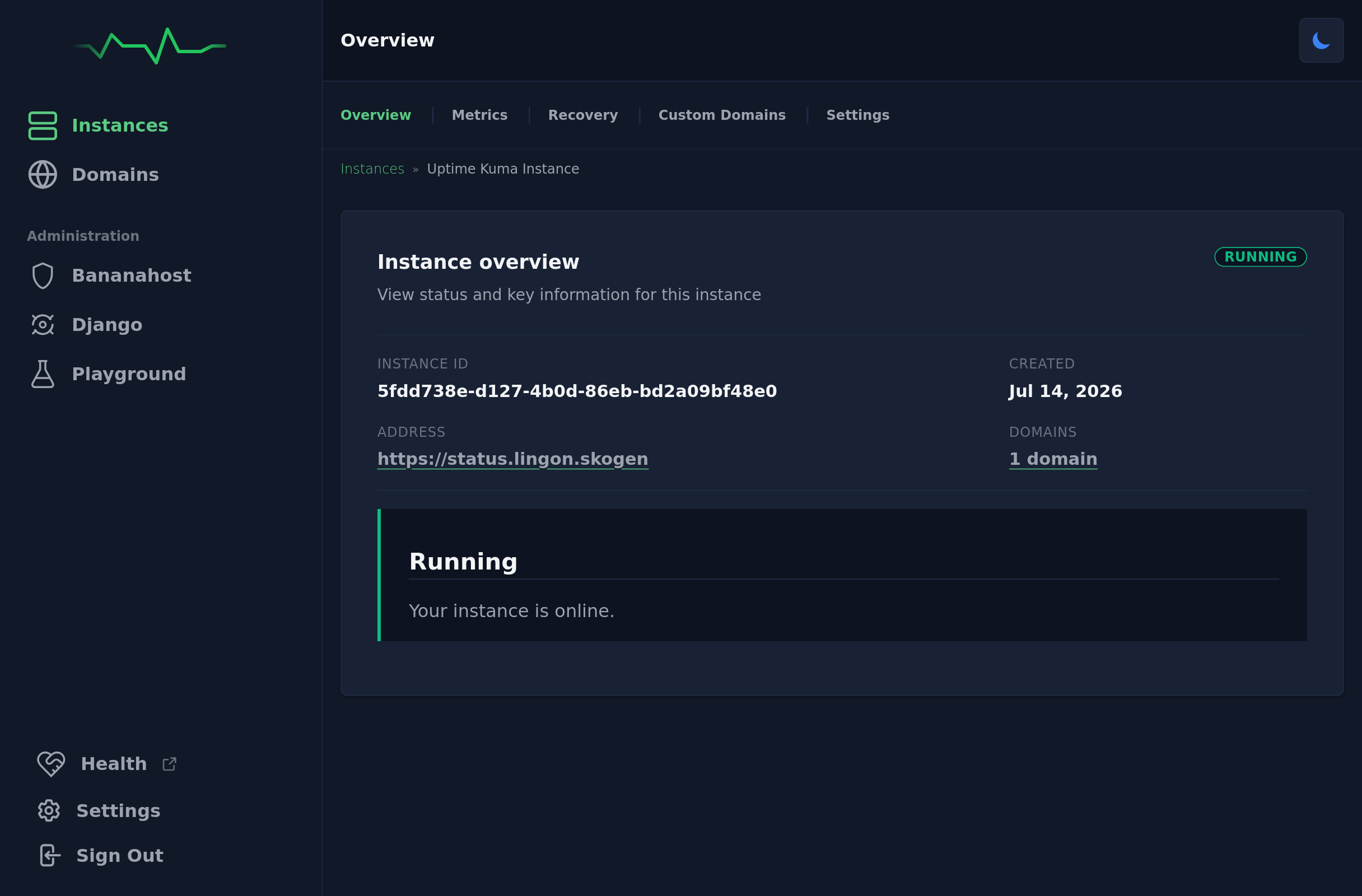Screen dimensions: 1362x896
Task: Open the https://status.lingon.skogen address link
Action: pos(513,459)
